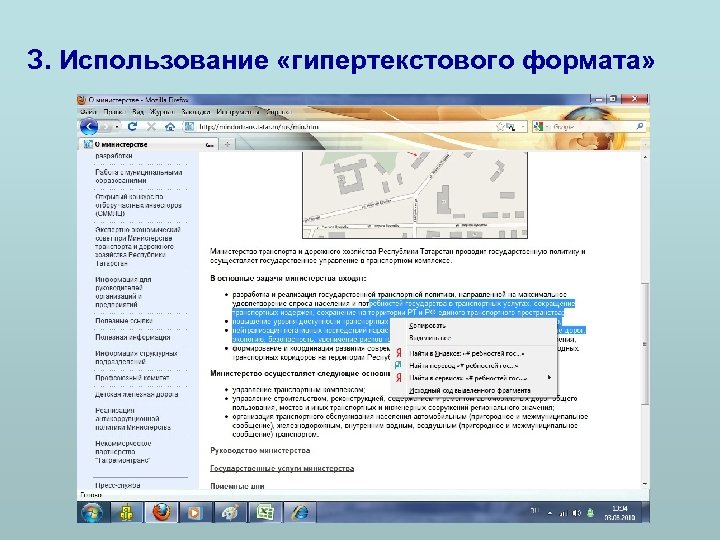Click the Stop loading X icon
Viewport: 720px width, 540px height.
[x=151, y=126]
